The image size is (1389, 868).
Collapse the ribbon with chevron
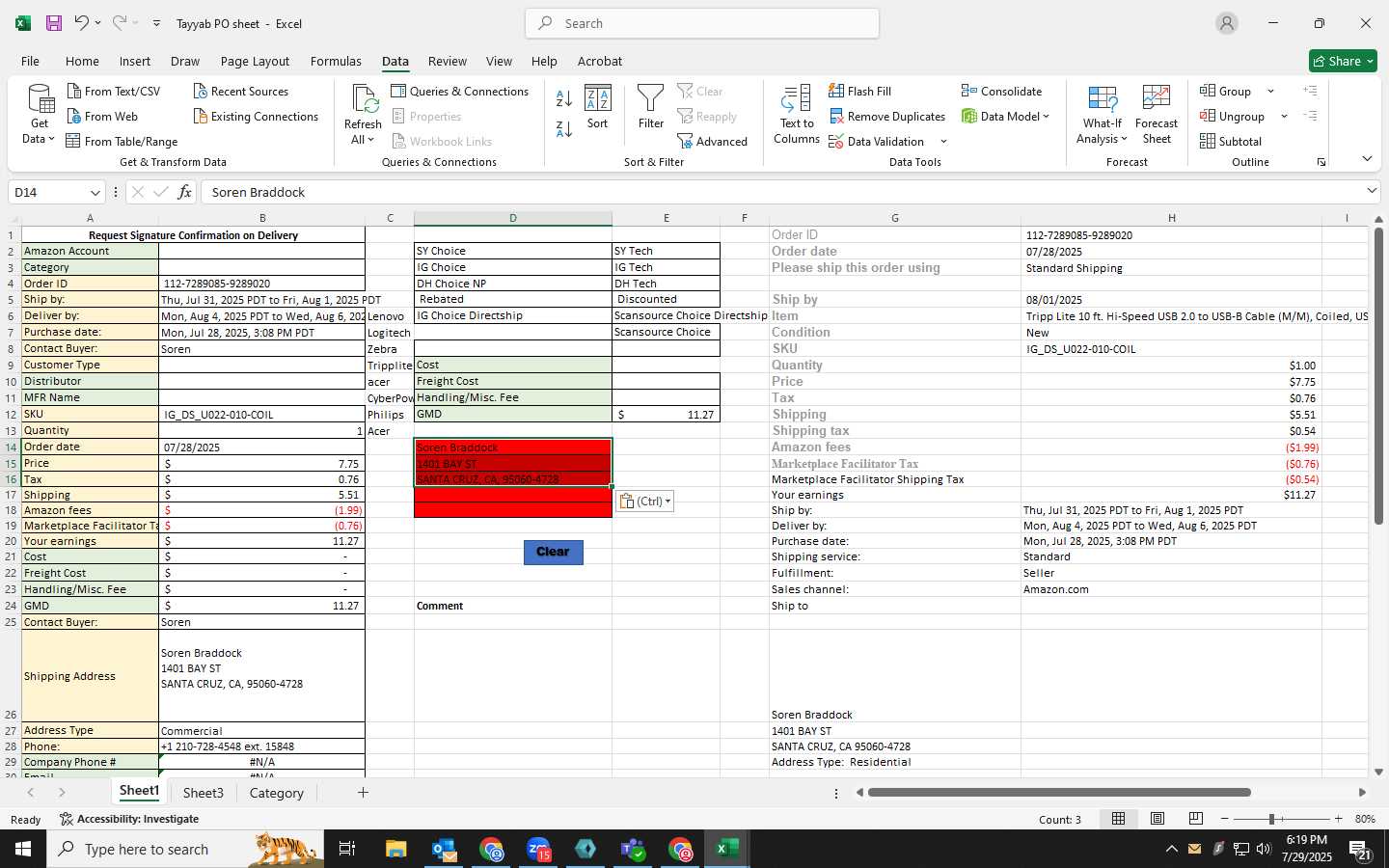tap(1367, 159)
